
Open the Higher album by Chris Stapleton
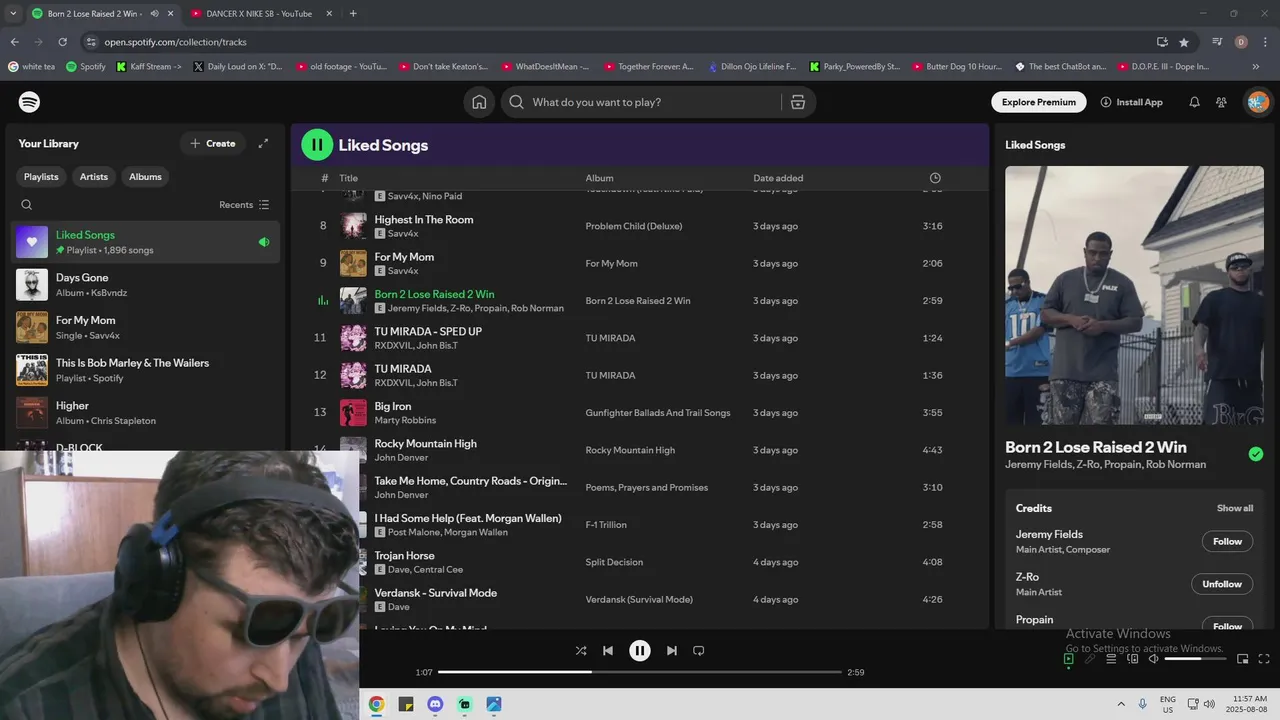[x=146, y=413]
